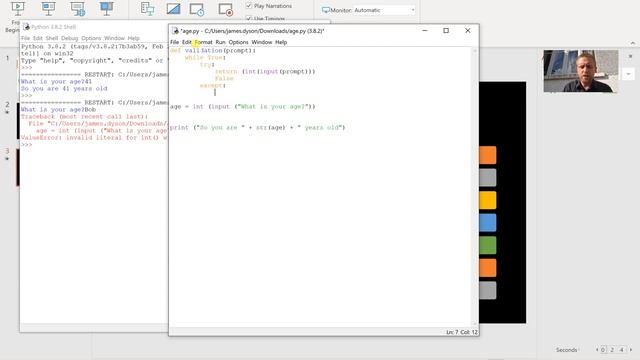Click the ValueError line in shell

click(94, 138)
